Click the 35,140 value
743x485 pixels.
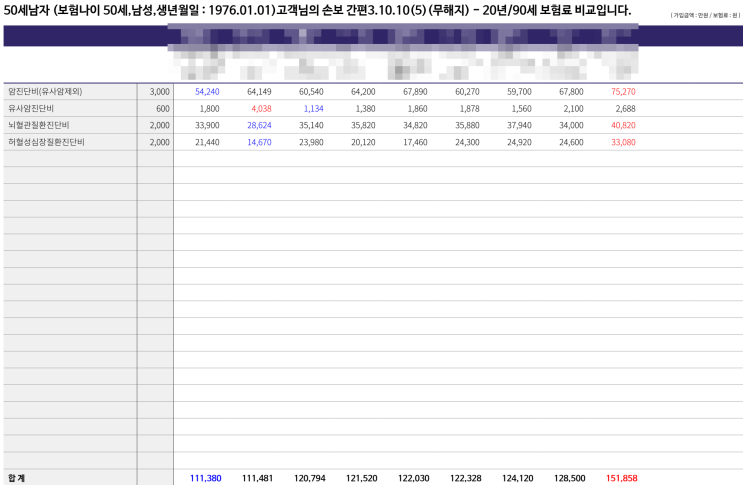tap(311, 126)
